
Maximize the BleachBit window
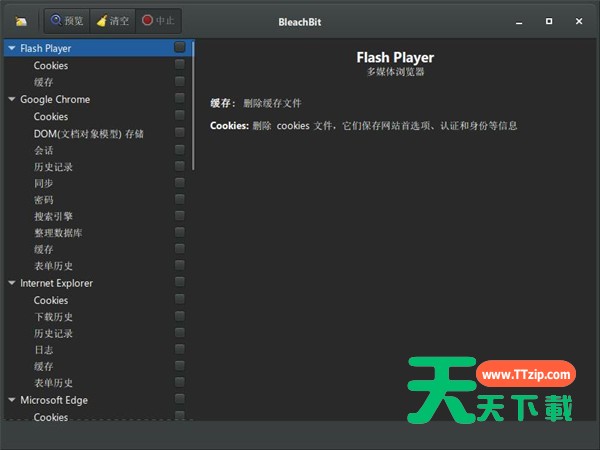tap(548, 21)
